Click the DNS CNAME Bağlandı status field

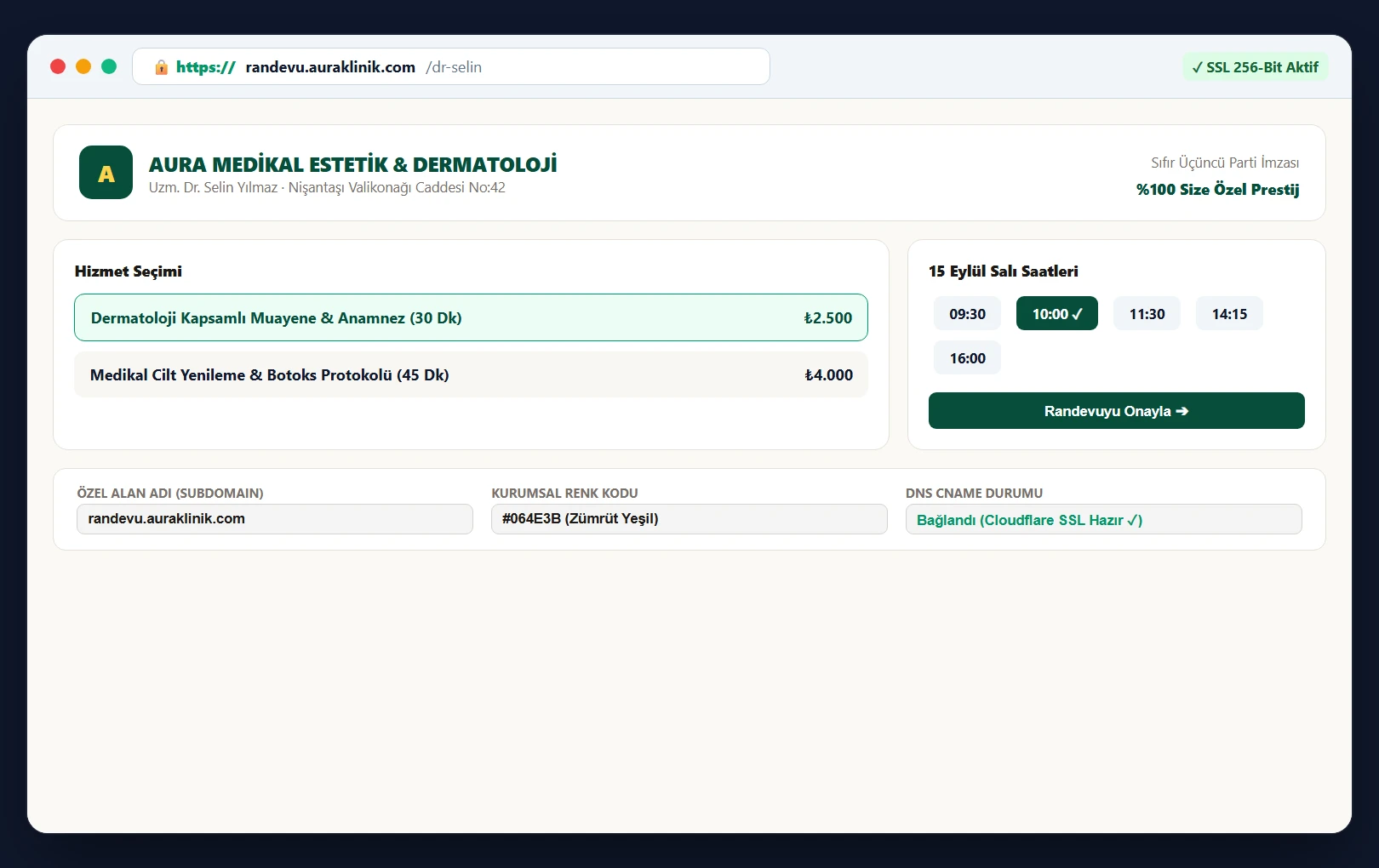[x=1104, y=519]
